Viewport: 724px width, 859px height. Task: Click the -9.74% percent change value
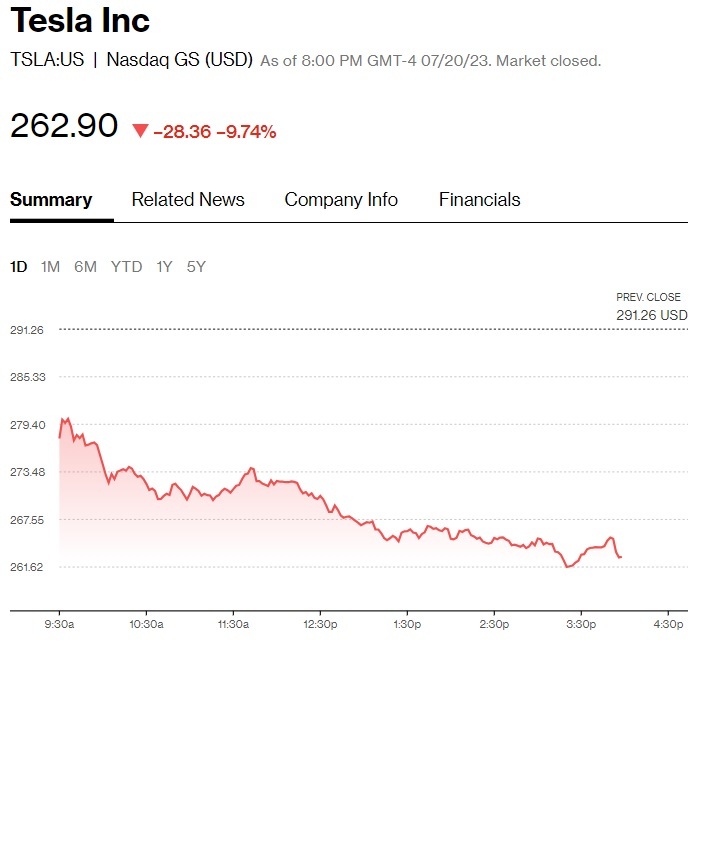(x=246, y=131)
